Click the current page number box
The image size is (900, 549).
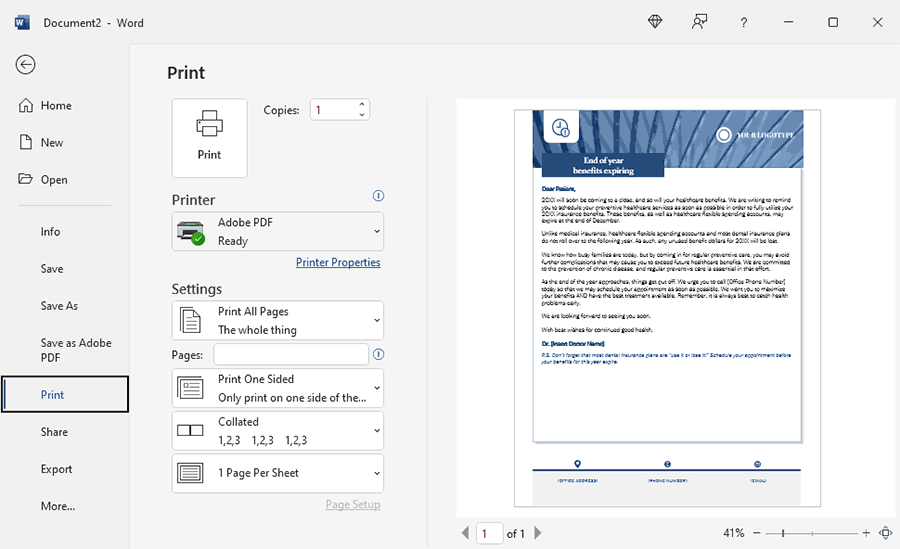[x=490, y=534]
